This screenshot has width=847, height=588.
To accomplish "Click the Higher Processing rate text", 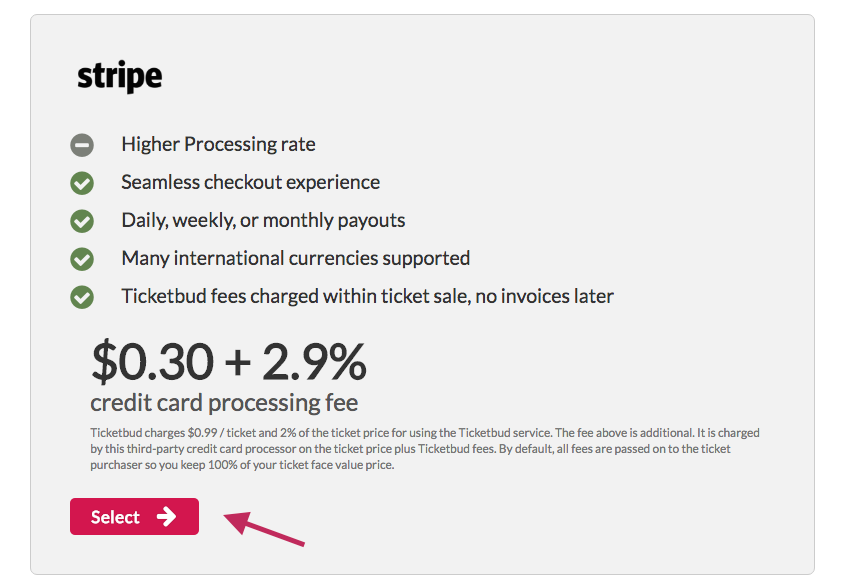I will (x=218, y=144).
